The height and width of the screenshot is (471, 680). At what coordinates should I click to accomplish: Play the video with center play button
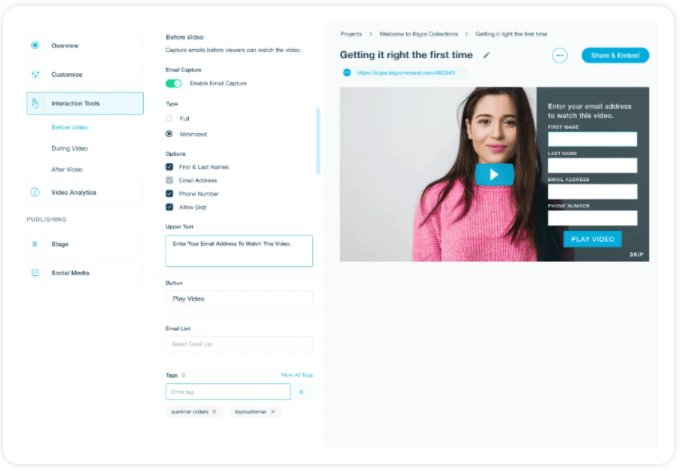tap(494, 174)
